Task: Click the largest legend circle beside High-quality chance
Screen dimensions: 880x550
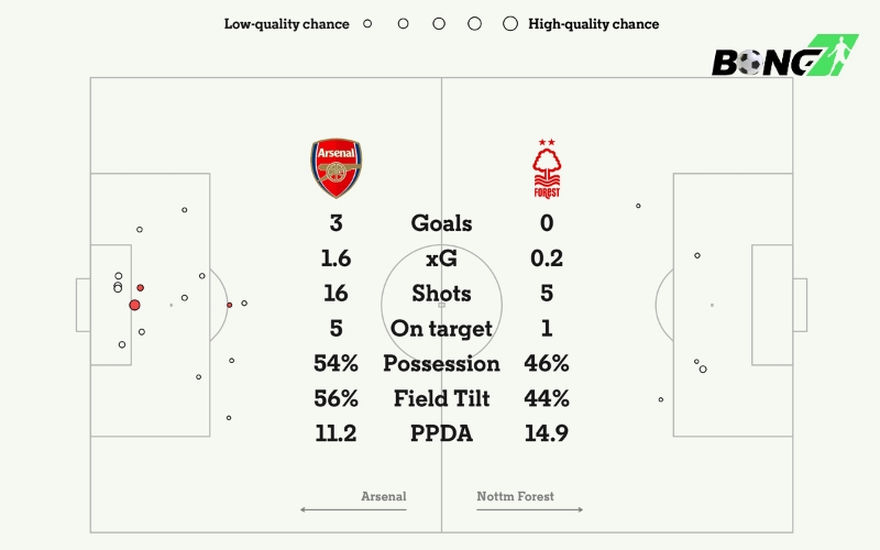Action: pos(510,23)
